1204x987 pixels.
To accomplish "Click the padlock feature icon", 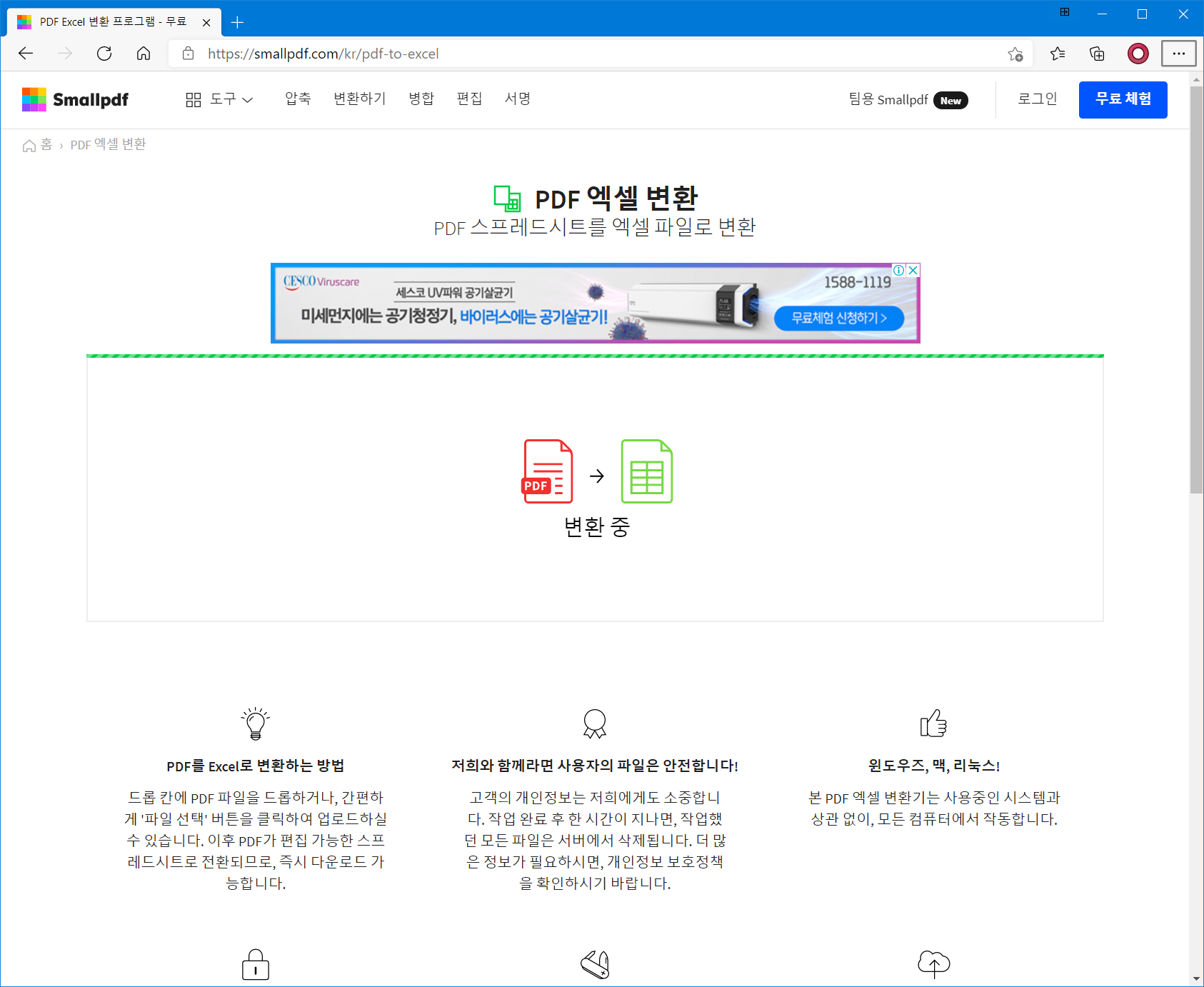I will pyautogui.click(x=256, y=965).
